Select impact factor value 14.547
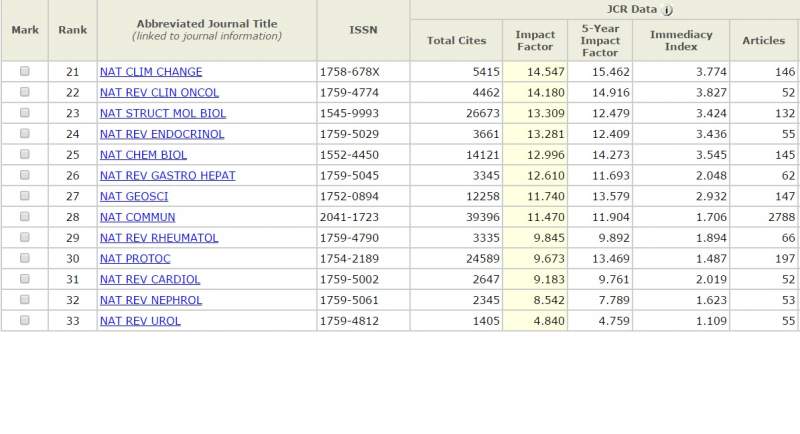800x434 pixels. [545, 72]
